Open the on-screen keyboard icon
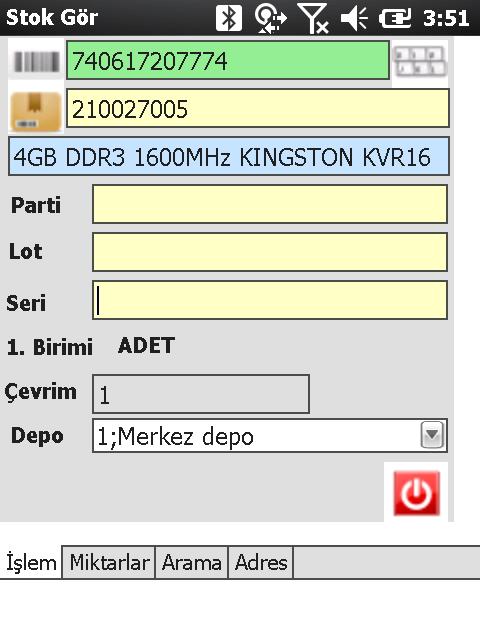 pyautogui.click(x=420, y=62)
